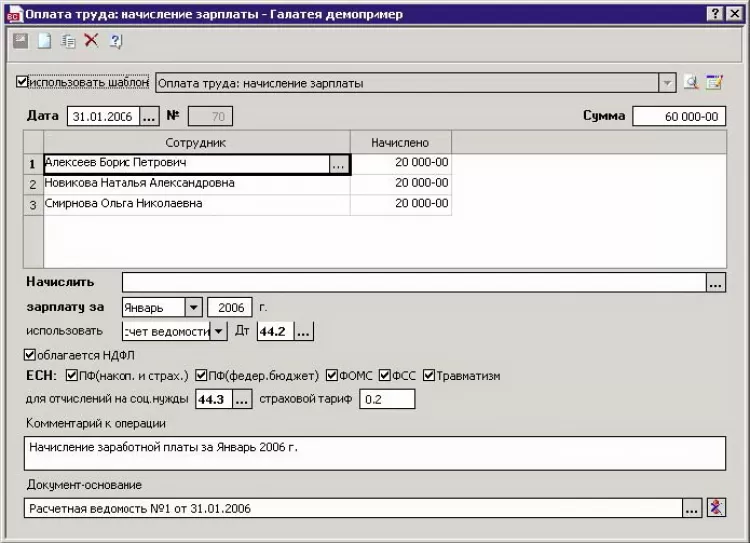
Task: Click the red X delete icon
Action: tap(91, 40)
